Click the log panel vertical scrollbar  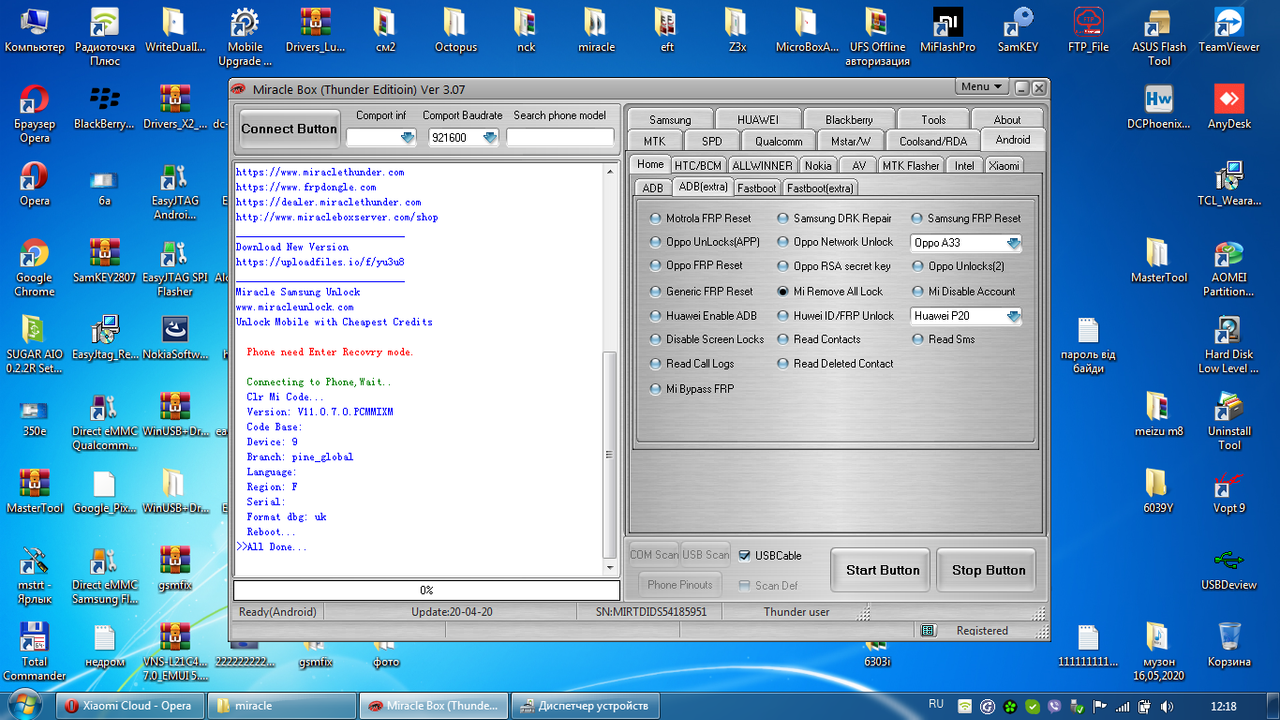coord(611,369)
